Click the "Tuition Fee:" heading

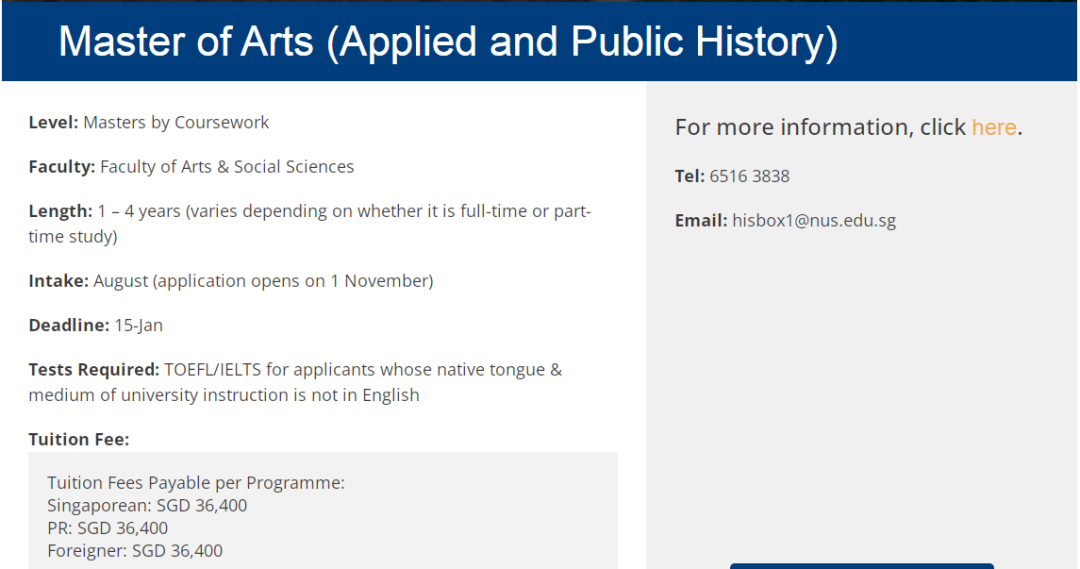point(79,439)
